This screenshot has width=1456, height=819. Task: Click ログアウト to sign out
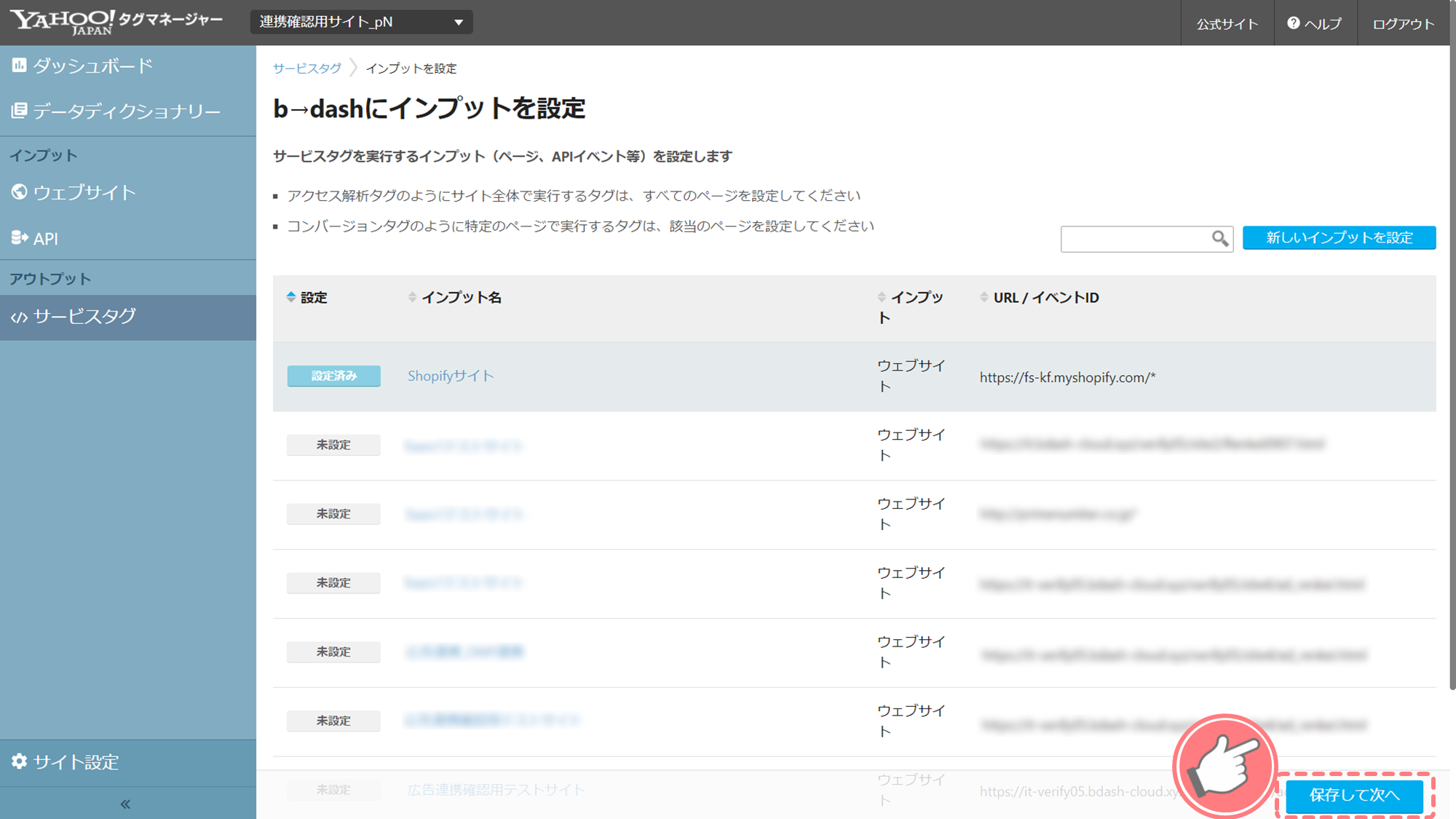1403,24
